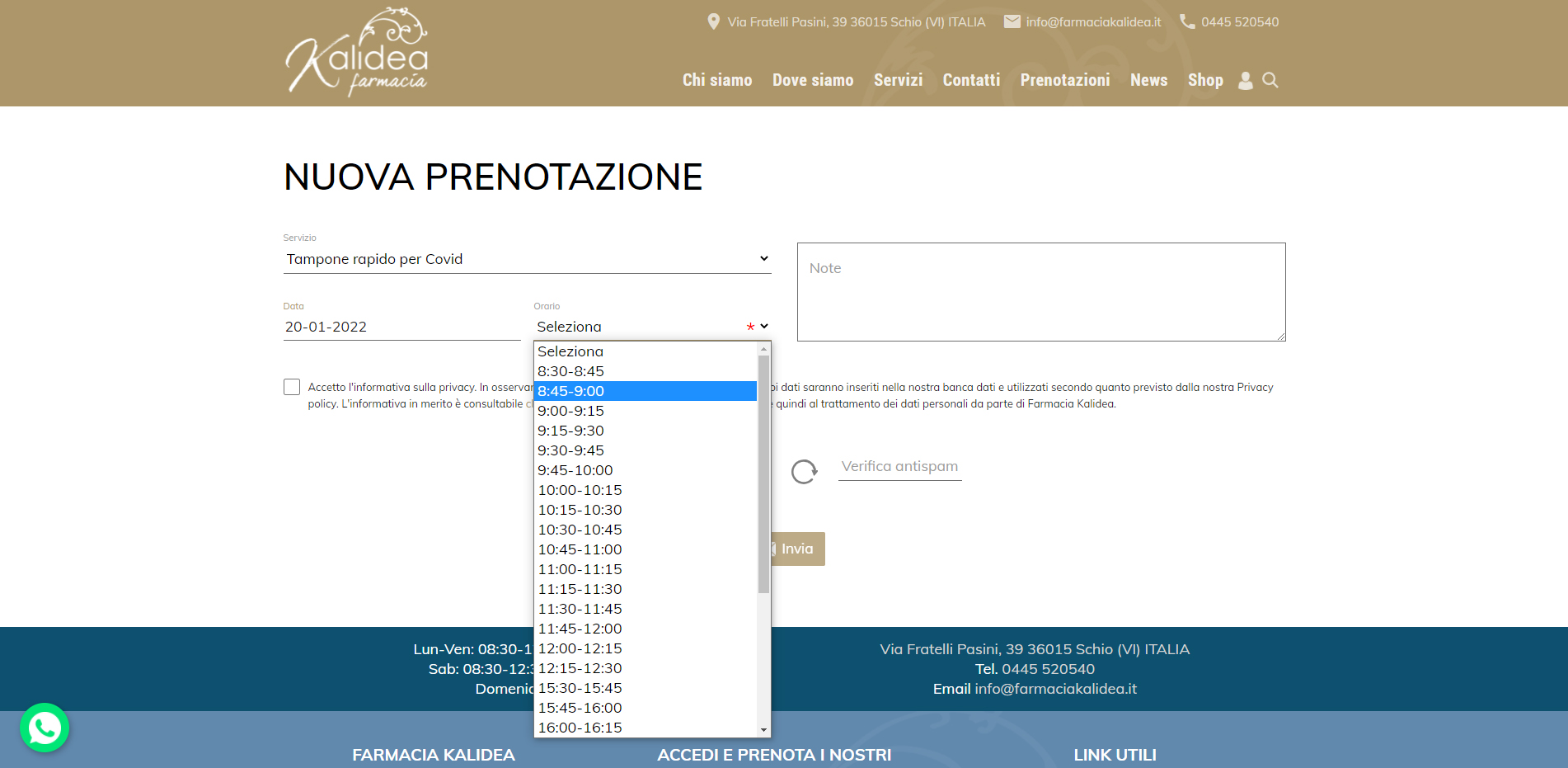Screen dimensions: 1568x768
Task: Open WhatsApp chat bubble
Action: coord(45,728)
